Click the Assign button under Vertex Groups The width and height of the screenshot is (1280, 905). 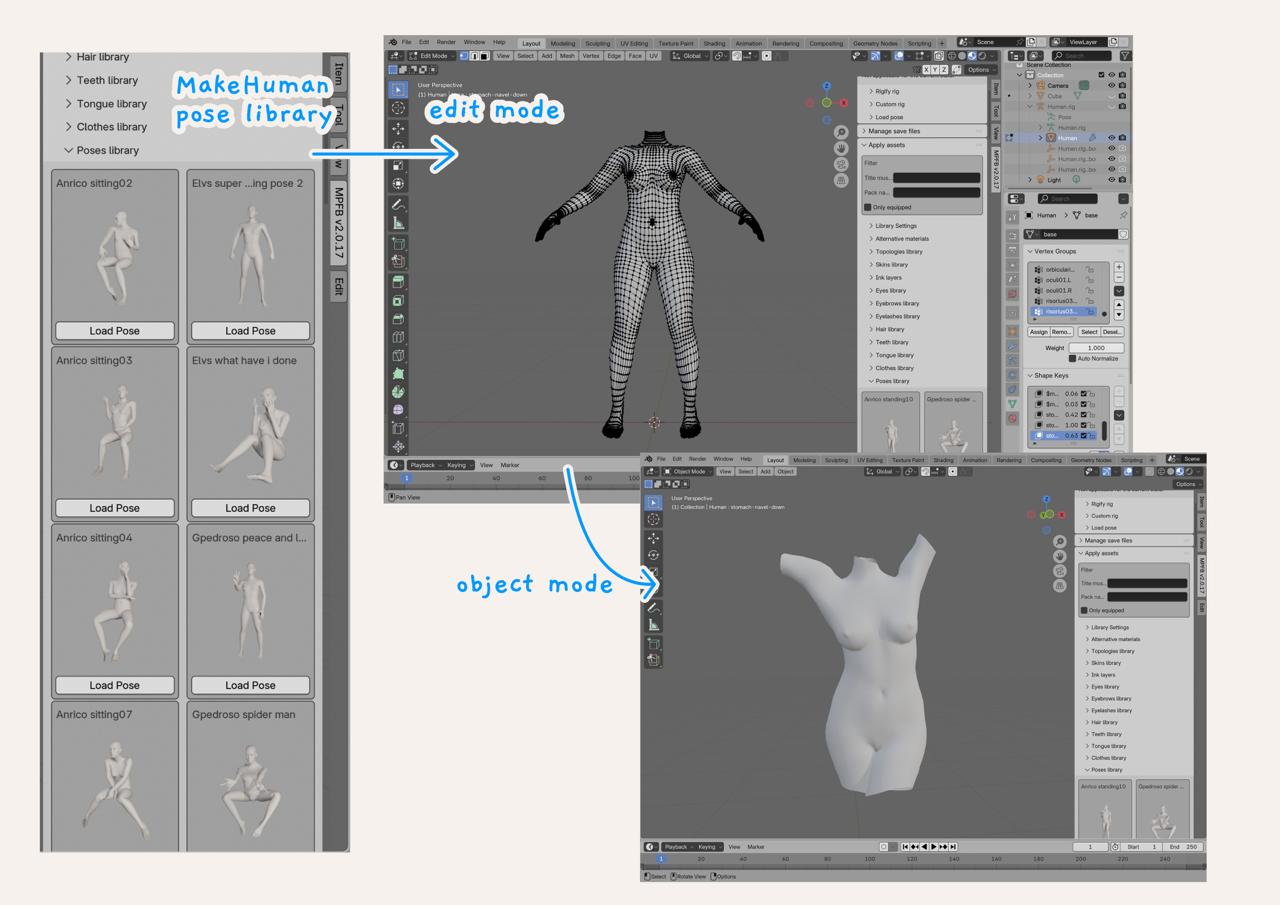[x=1039, y=332]
